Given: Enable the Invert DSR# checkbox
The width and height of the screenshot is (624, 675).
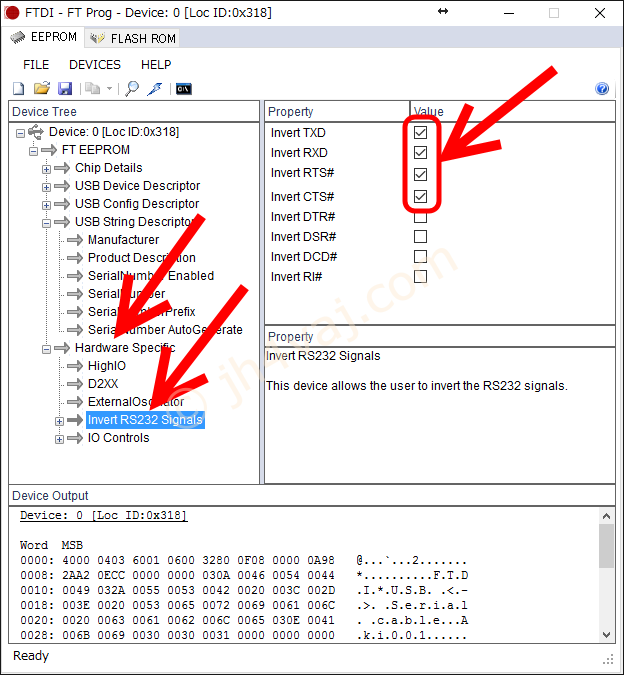Looking at the screenshot, I should (x=420, y=236).
